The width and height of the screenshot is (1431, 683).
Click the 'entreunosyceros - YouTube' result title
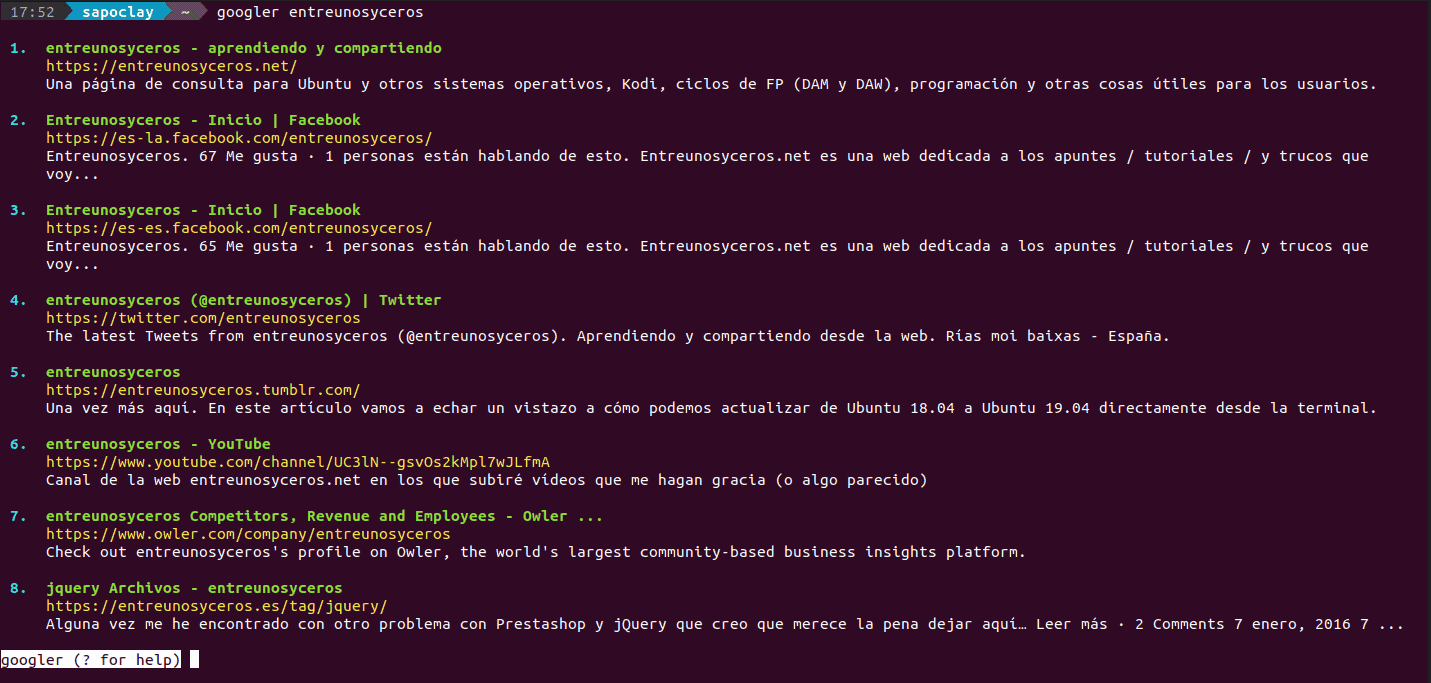coord(158,444)
